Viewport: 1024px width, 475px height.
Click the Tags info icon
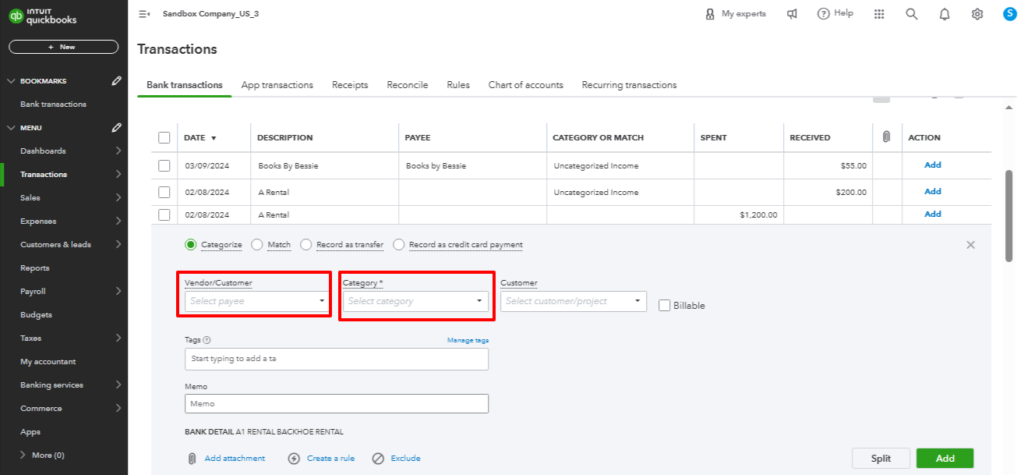207,340
